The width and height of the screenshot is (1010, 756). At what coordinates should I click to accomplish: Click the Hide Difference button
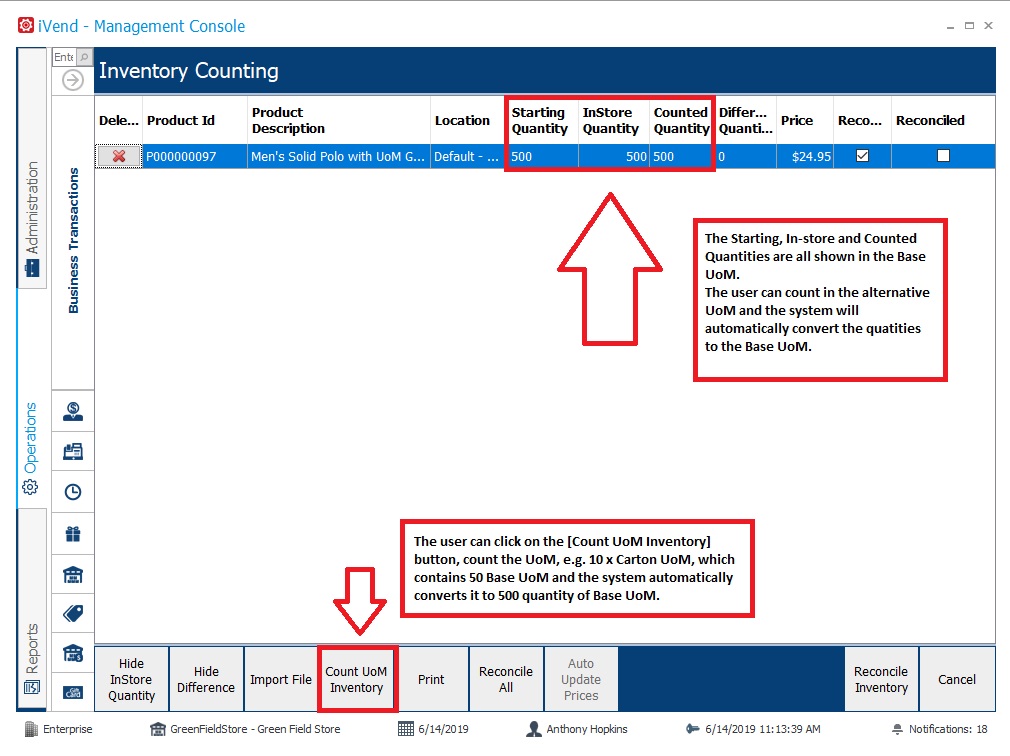pos(206,679)
